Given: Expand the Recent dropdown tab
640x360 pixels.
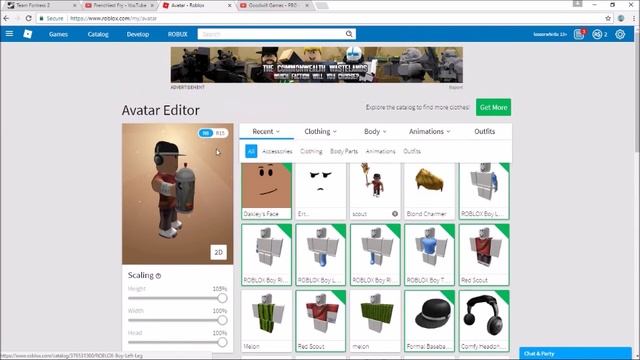Looking at the screenshot, I should click(266, 131).
